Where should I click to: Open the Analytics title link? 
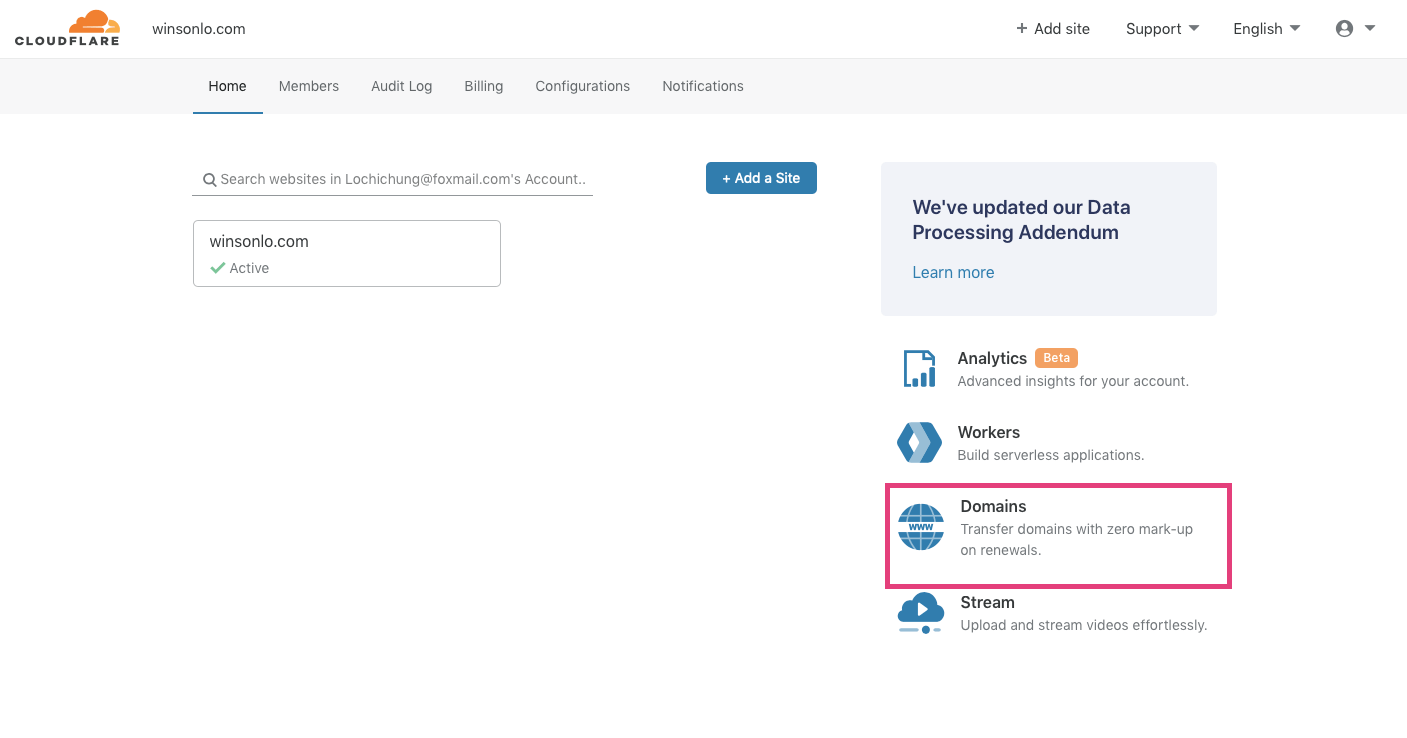point(992,358)
